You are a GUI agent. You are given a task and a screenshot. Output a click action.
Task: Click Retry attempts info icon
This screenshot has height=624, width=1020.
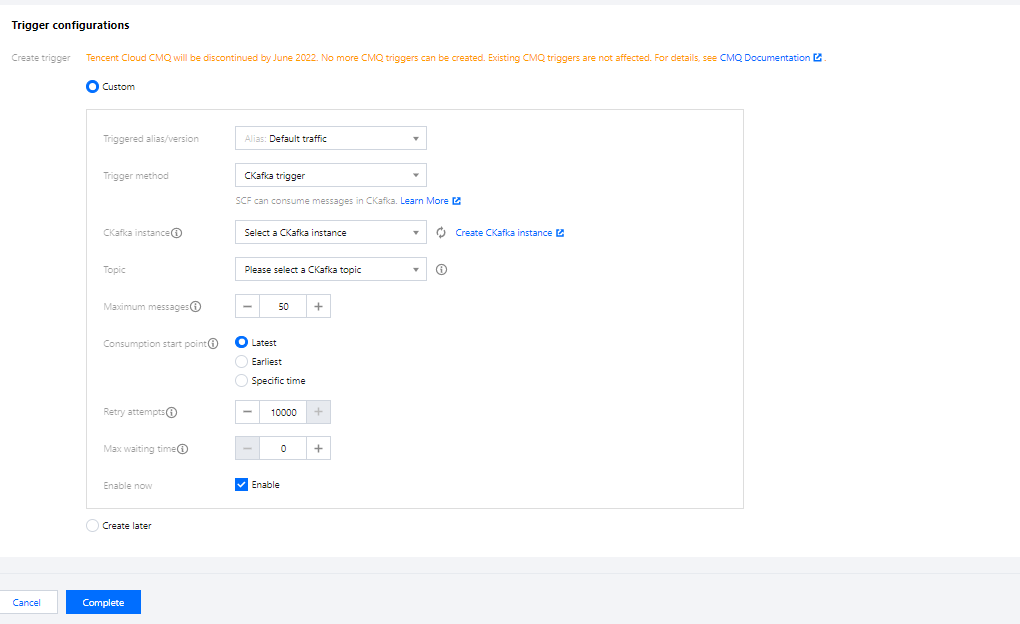pyautogui.click(x=172, y=412)
